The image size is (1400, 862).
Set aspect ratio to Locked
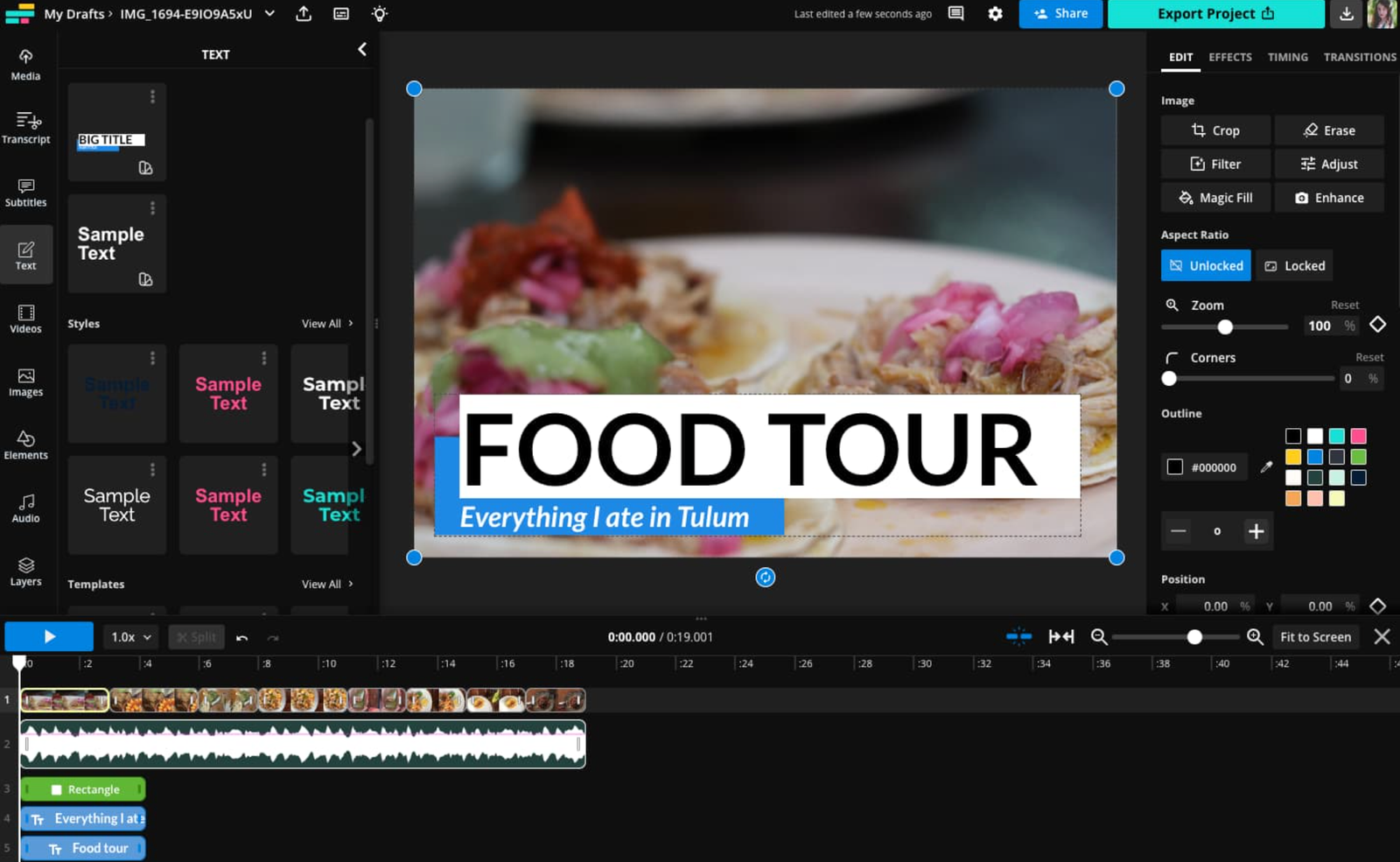(1294, 265)
